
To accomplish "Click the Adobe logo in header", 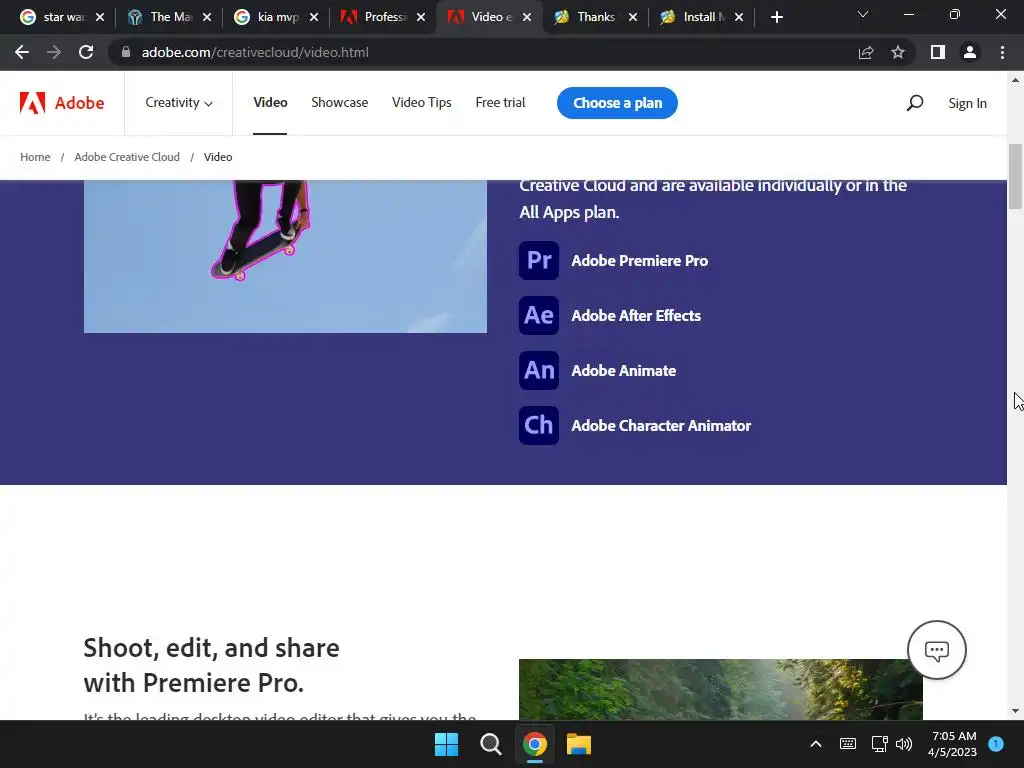I will (x=62, y=103).
